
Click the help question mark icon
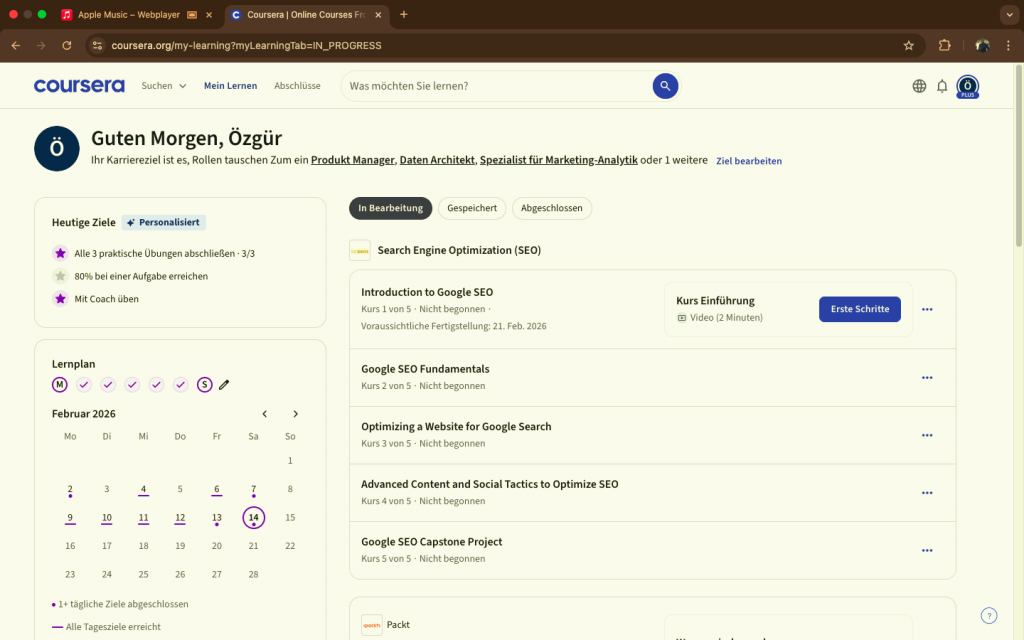coord(989,616)
